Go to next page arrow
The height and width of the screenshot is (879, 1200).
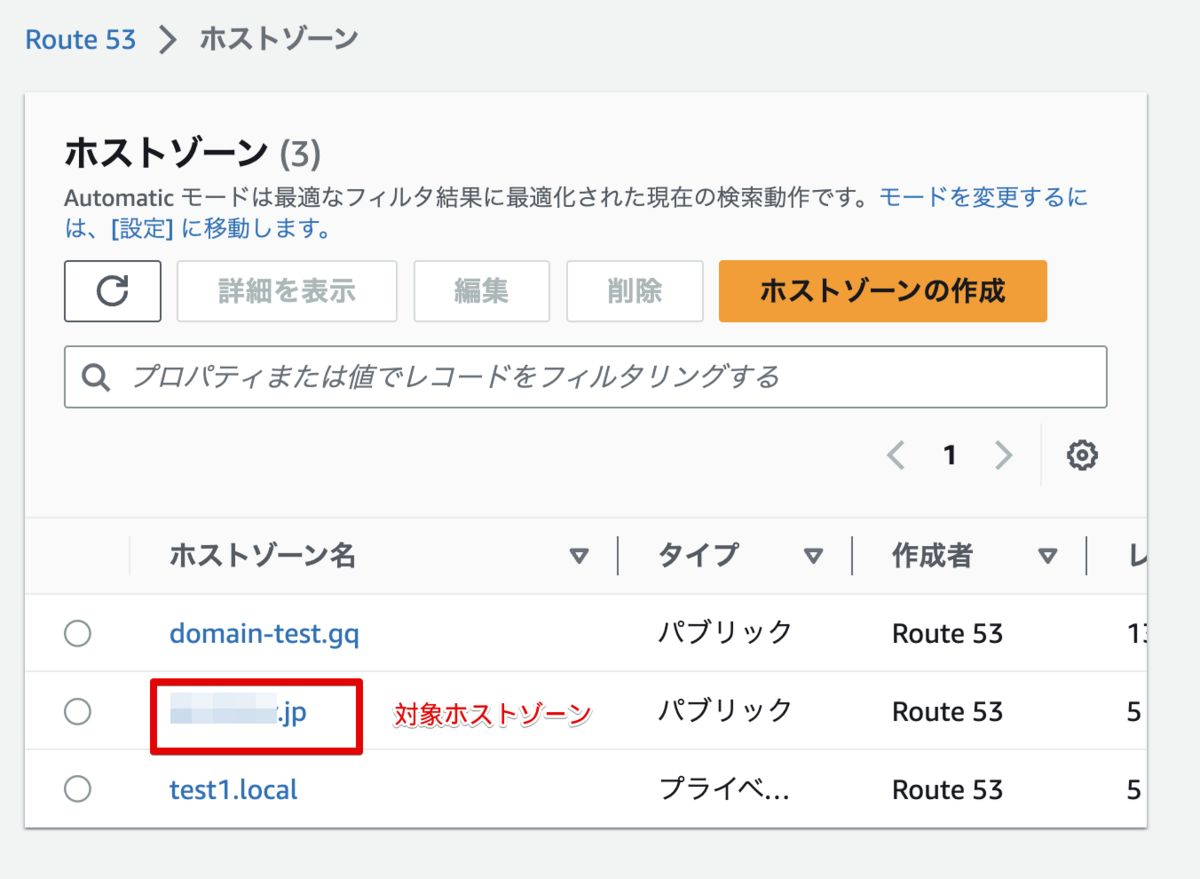pos(1003,456)
